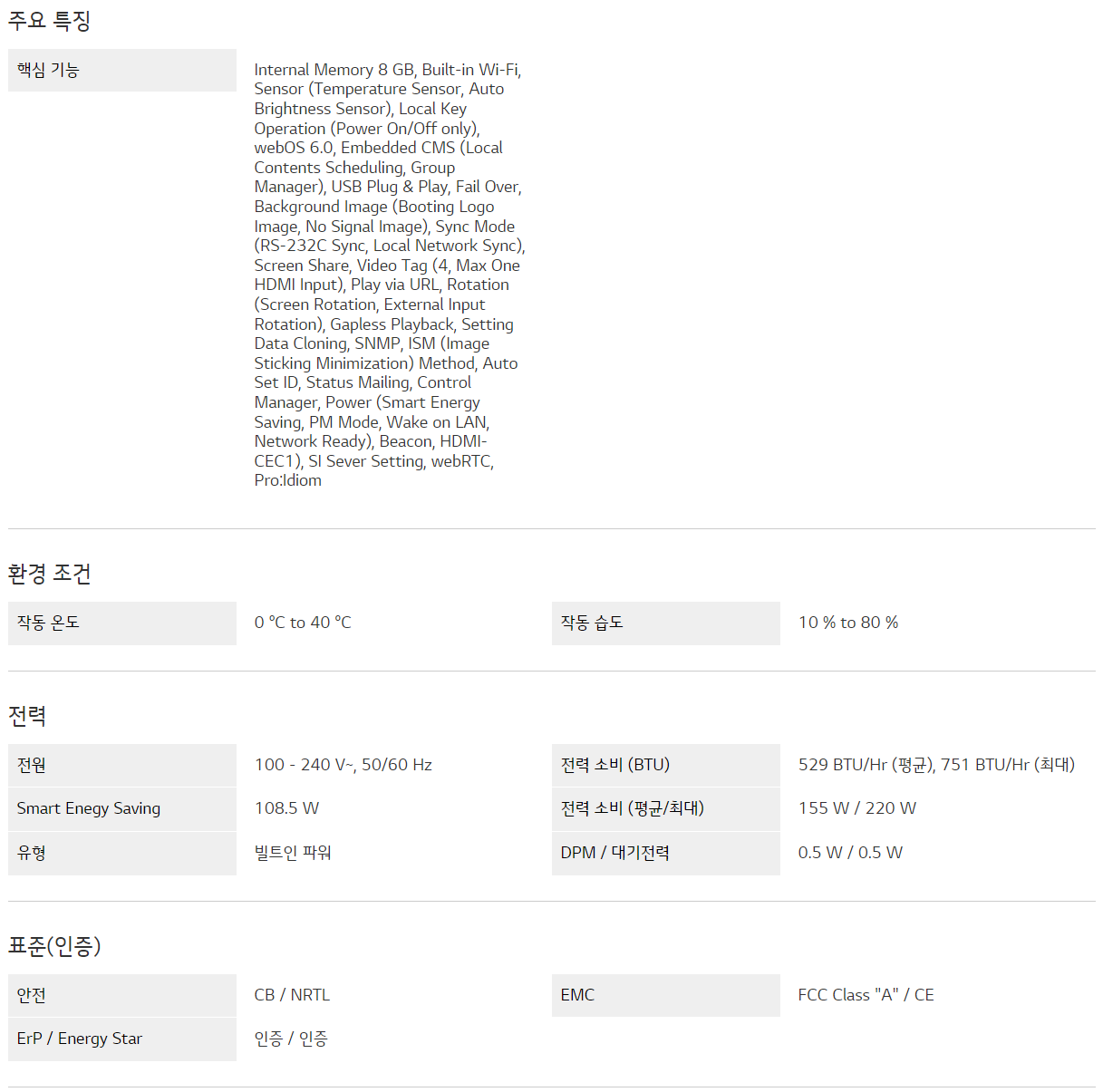Select the Smart Enegy Saving label

89,808
